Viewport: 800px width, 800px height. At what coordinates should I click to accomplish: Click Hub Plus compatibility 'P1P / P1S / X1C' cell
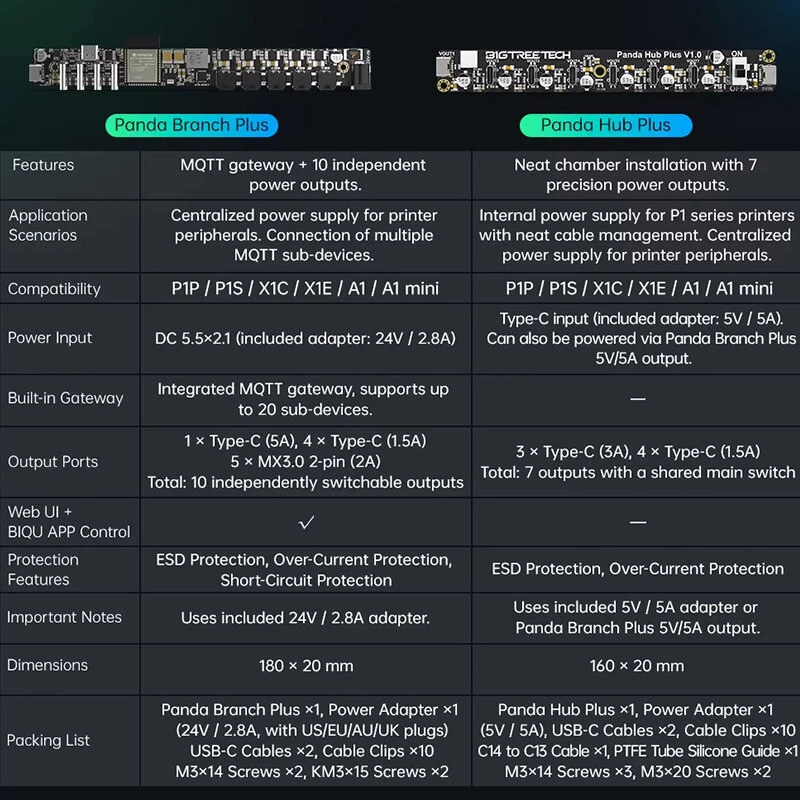click(x=636, y=288)
